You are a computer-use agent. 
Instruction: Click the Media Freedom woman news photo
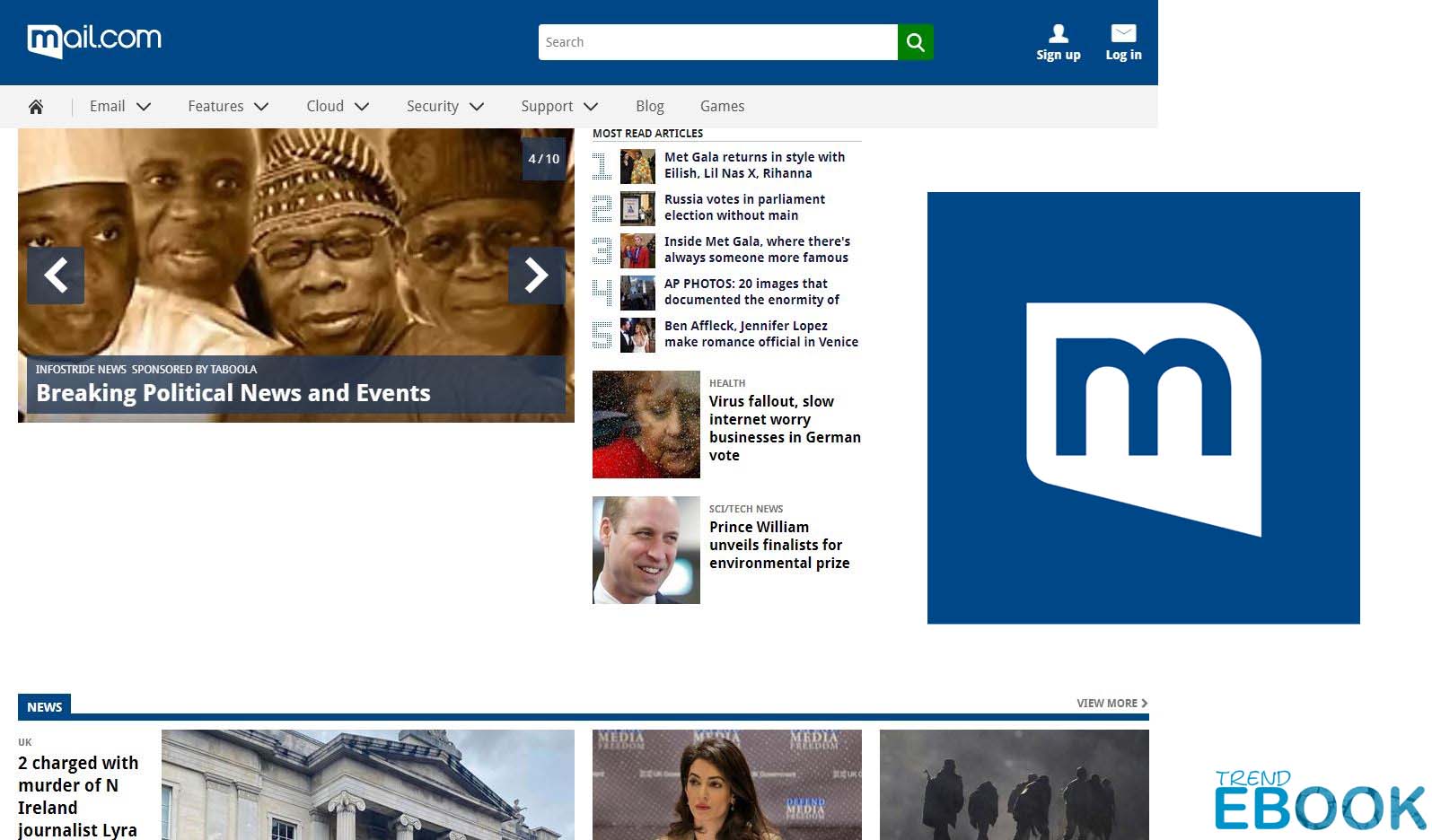click(x=727, y=784)
